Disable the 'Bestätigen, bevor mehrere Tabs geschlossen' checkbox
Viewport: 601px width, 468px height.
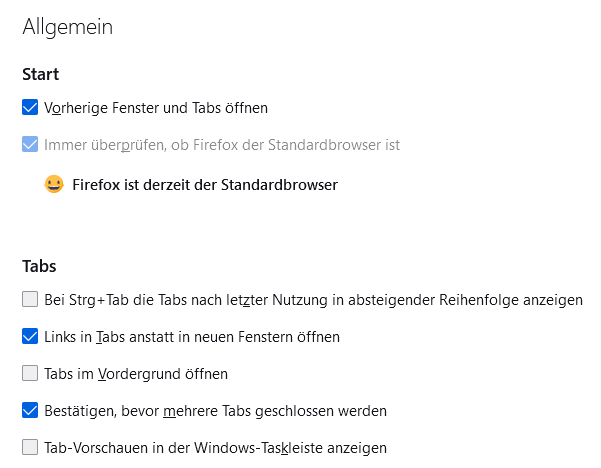click(30, 411)
